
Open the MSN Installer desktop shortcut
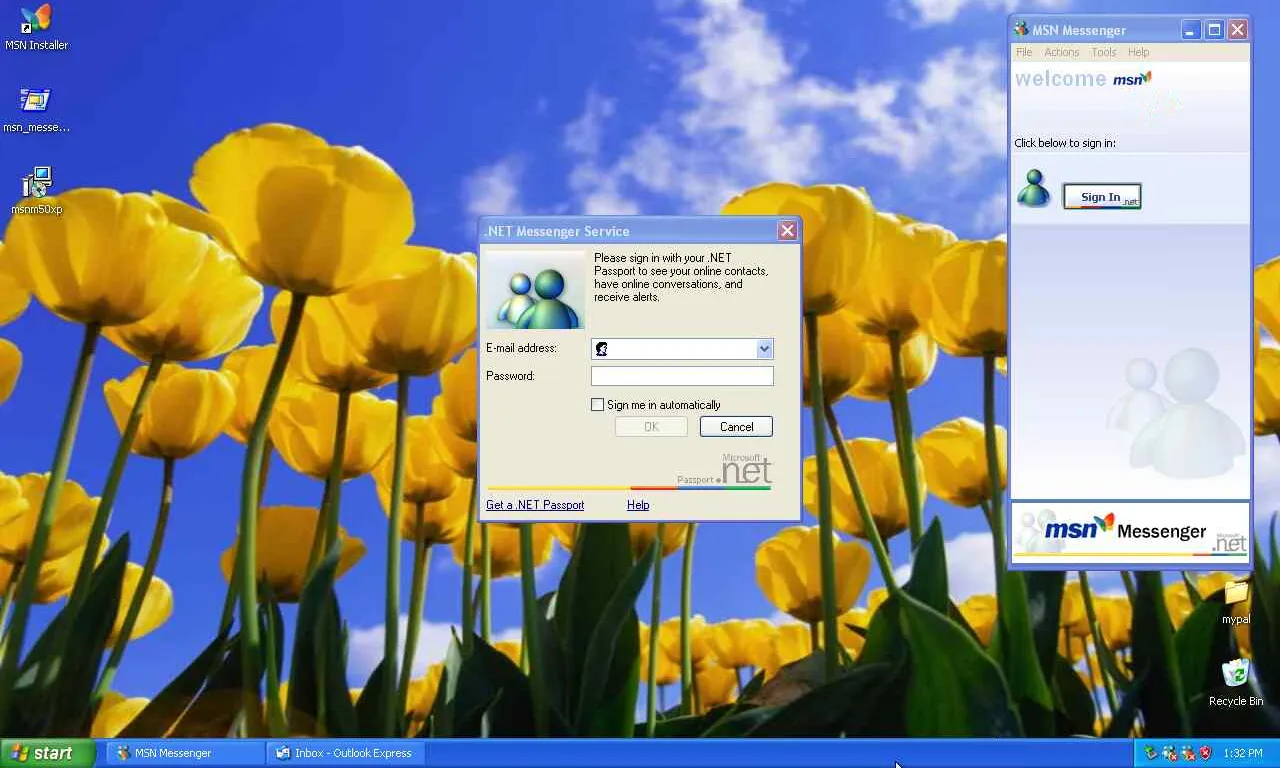(36, 27)
